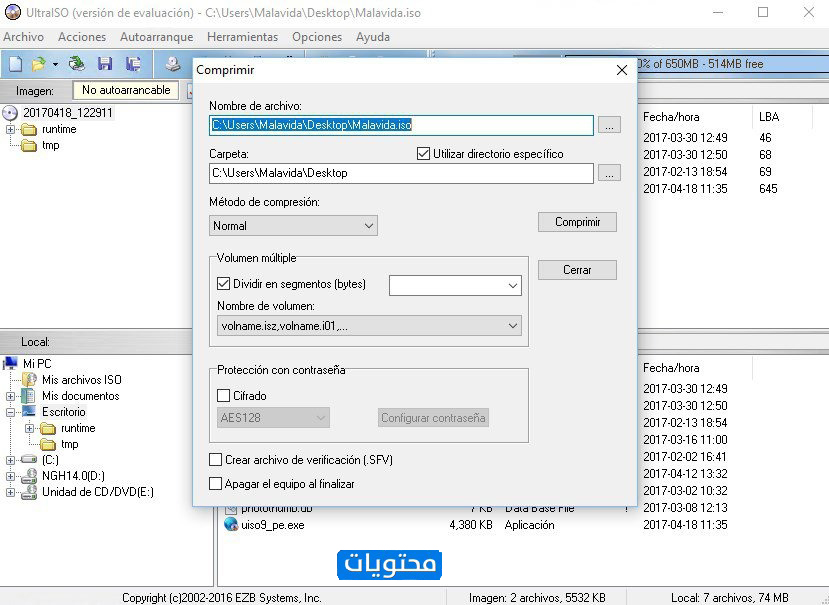Screen dimensions: 829x605
Task: Click the tmp folder icon under 20170418_122911
Action: tap(29, 145)
